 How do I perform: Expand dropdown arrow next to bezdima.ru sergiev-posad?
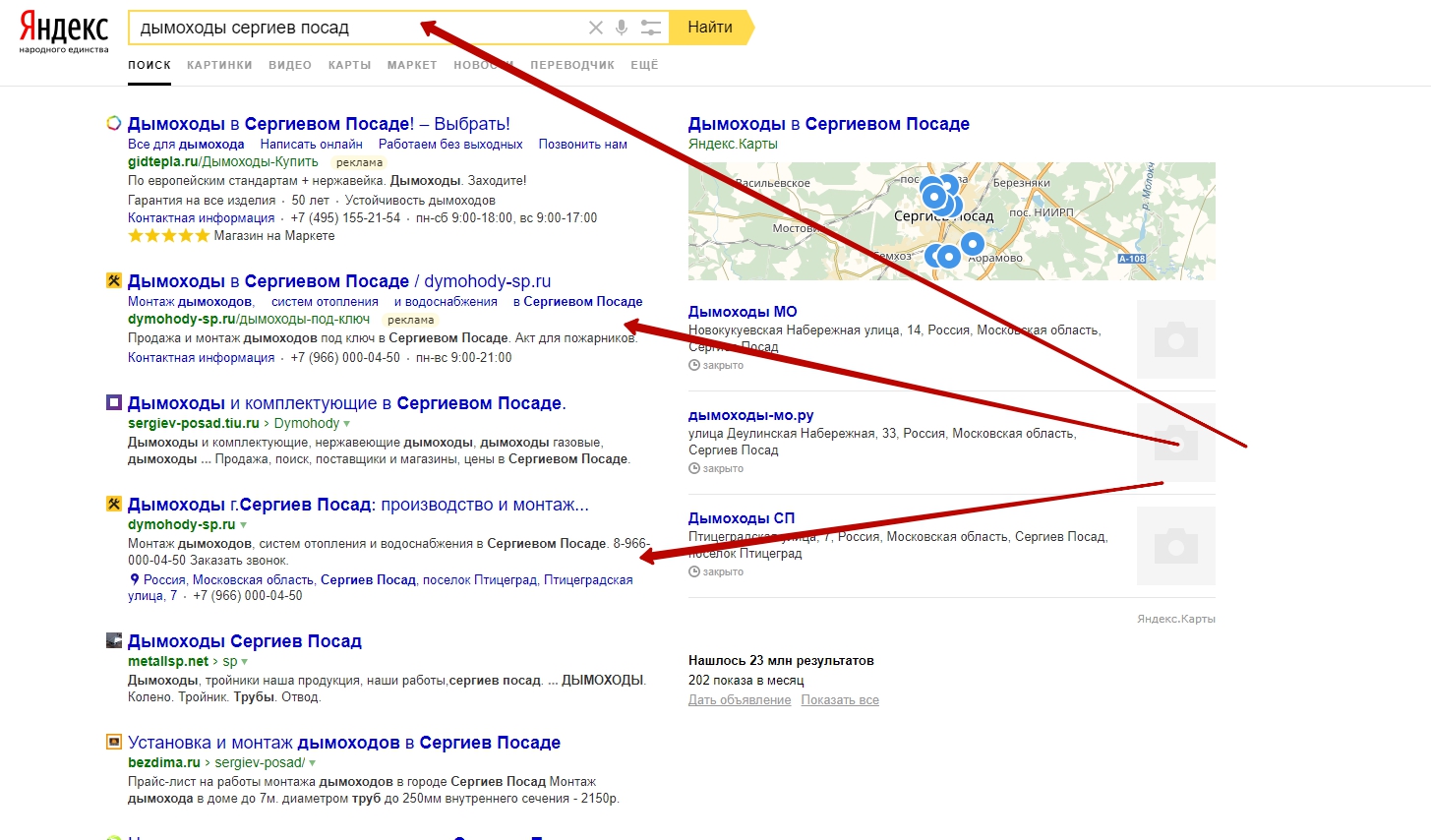313,763
